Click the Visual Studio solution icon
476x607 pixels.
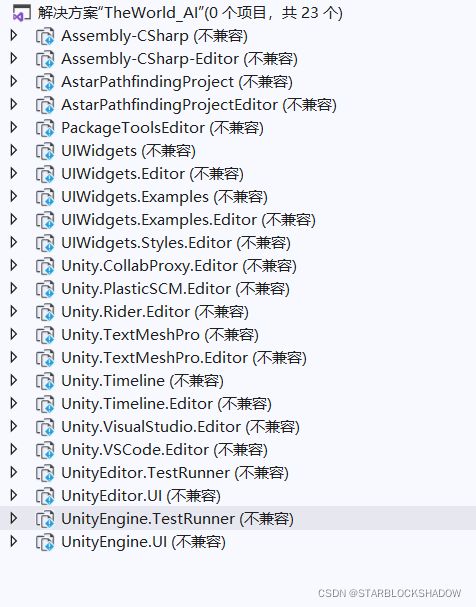pyautogui.click(x=21, y=14)
